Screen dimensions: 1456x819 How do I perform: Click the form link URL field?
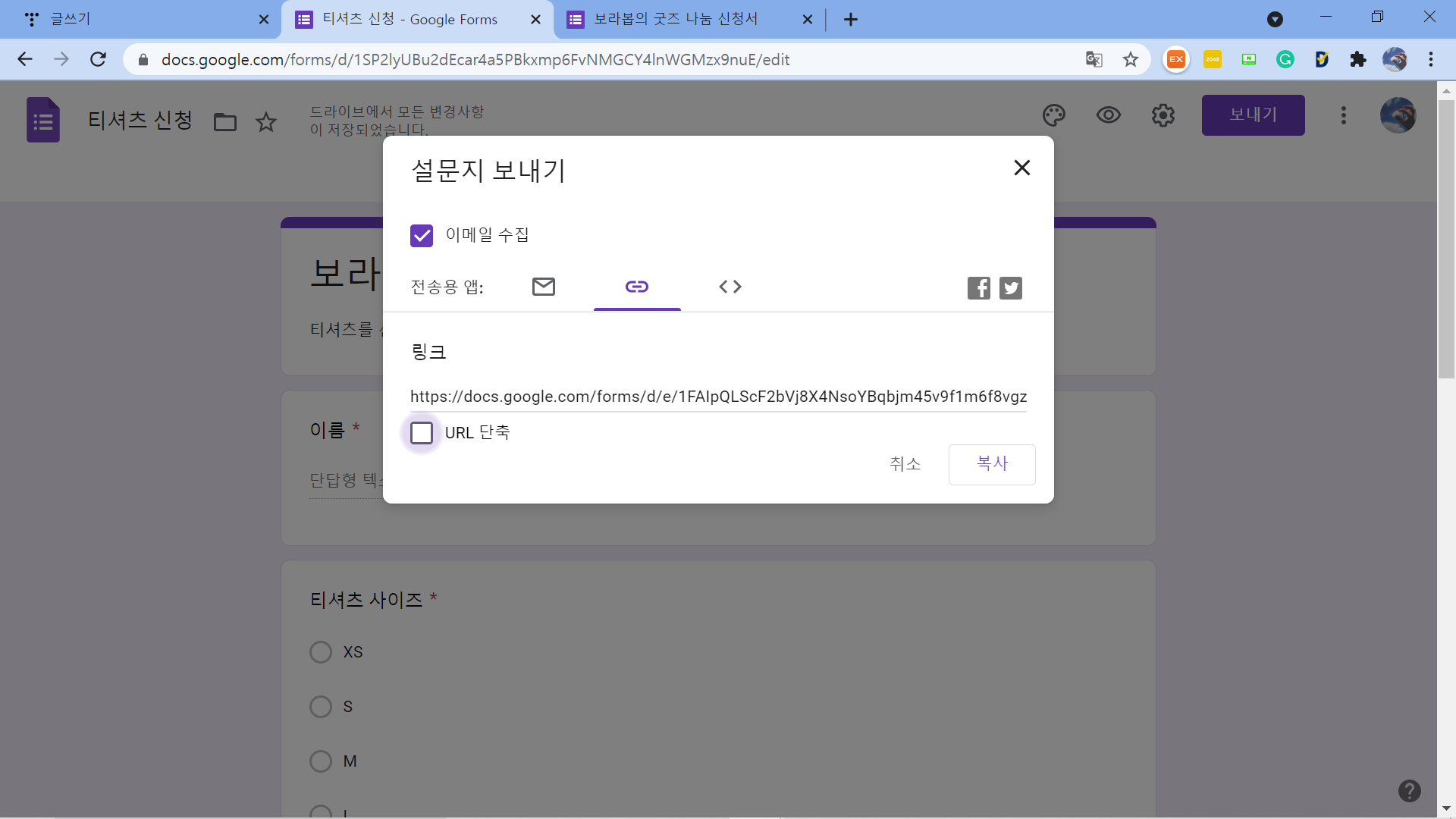pyautogui.click(x=717, y=397)
